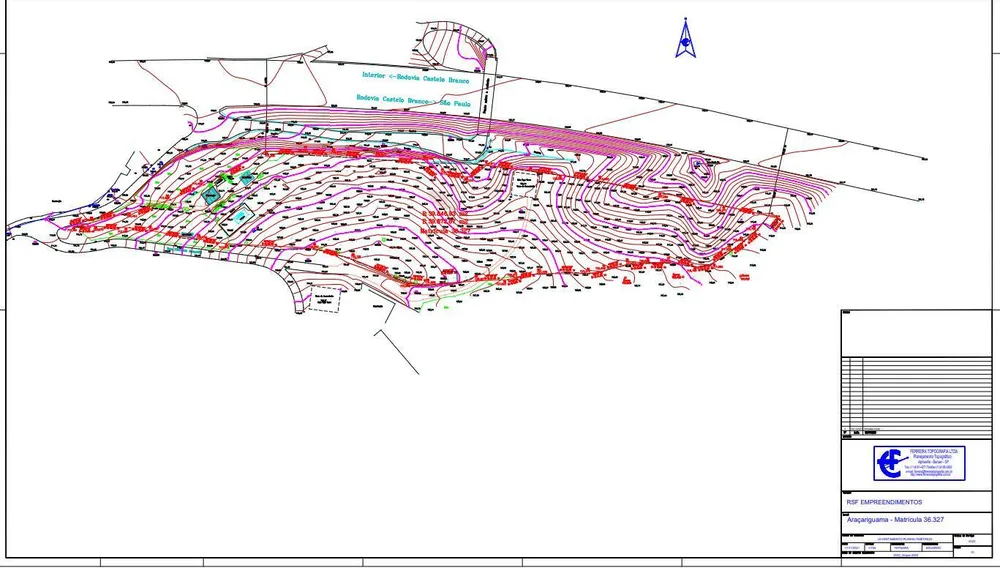Click the red coordinates text block mid-map

(x=445, y=221)
